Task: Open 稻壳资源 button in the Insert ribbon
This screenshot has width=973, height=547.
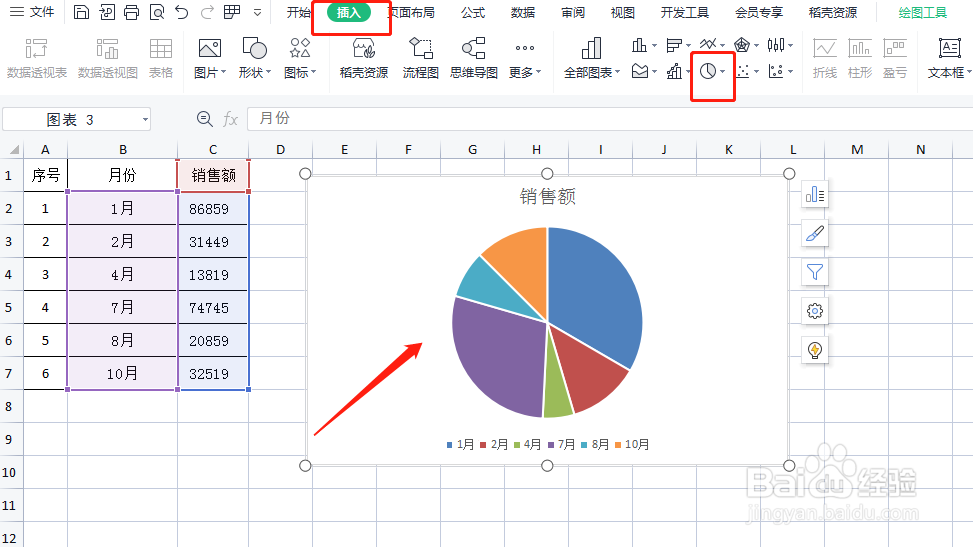Action: pos(364,58)
